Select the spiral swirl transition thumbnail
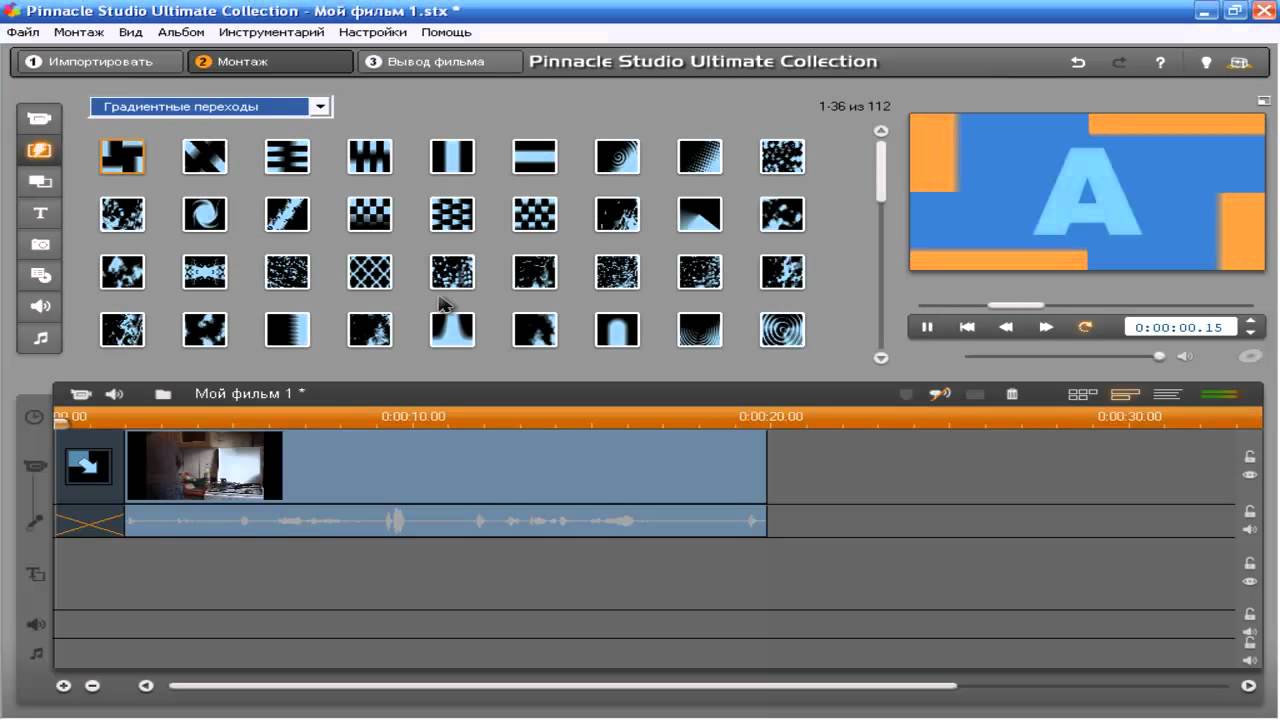 205,214
